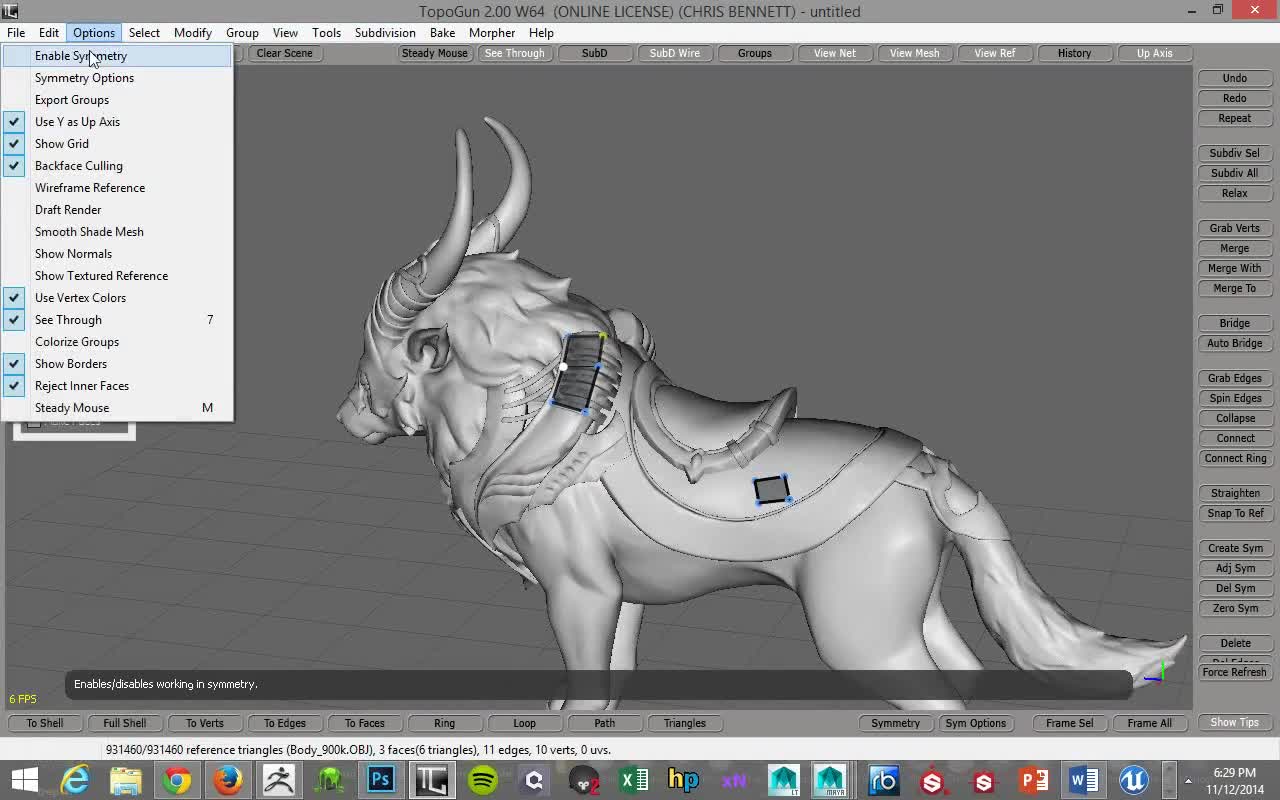The image size is (1280, 800).
Task: Open Unreal Engine from the taskbar
Action: [1133, 780]
